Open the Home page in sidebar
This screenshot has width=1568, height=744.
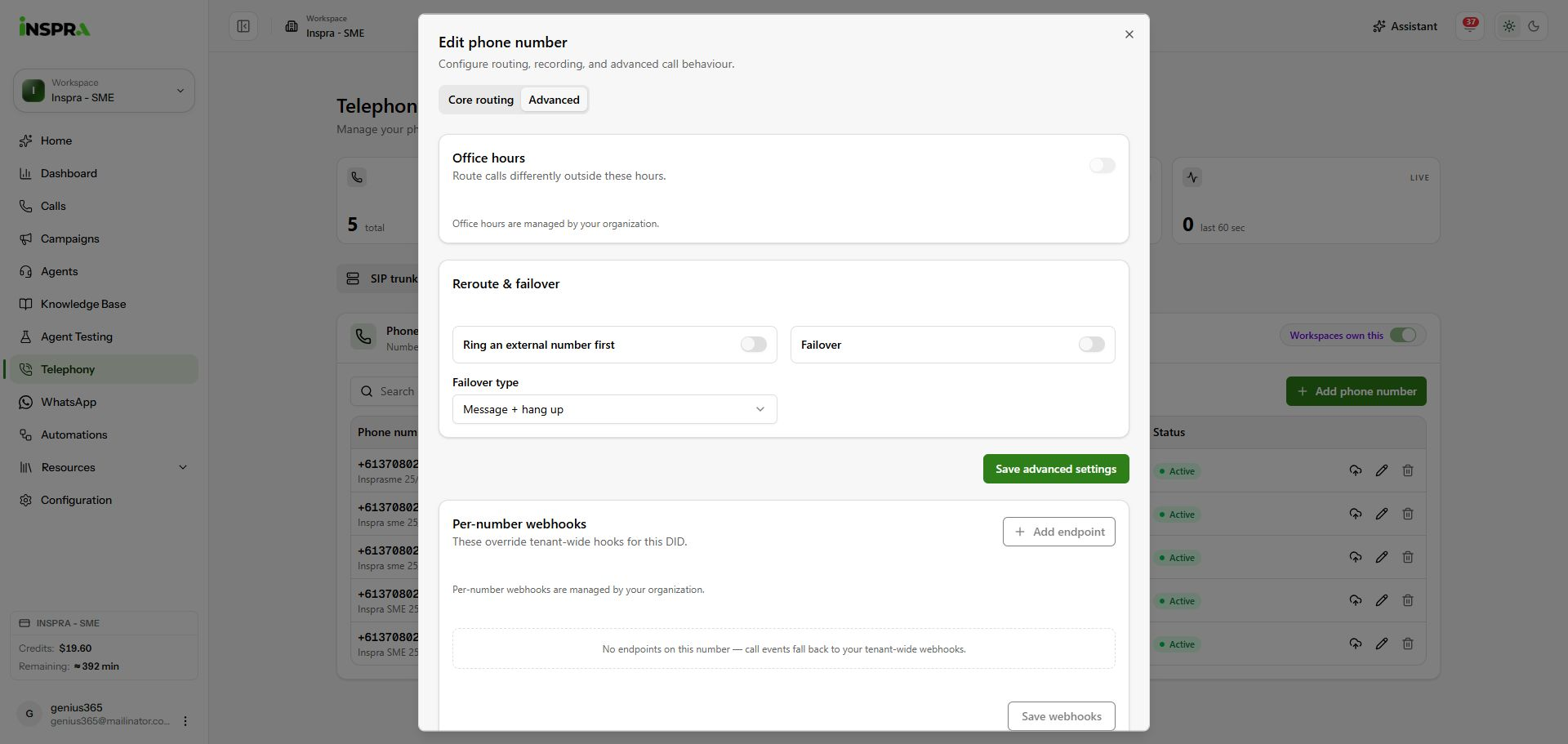104,140
